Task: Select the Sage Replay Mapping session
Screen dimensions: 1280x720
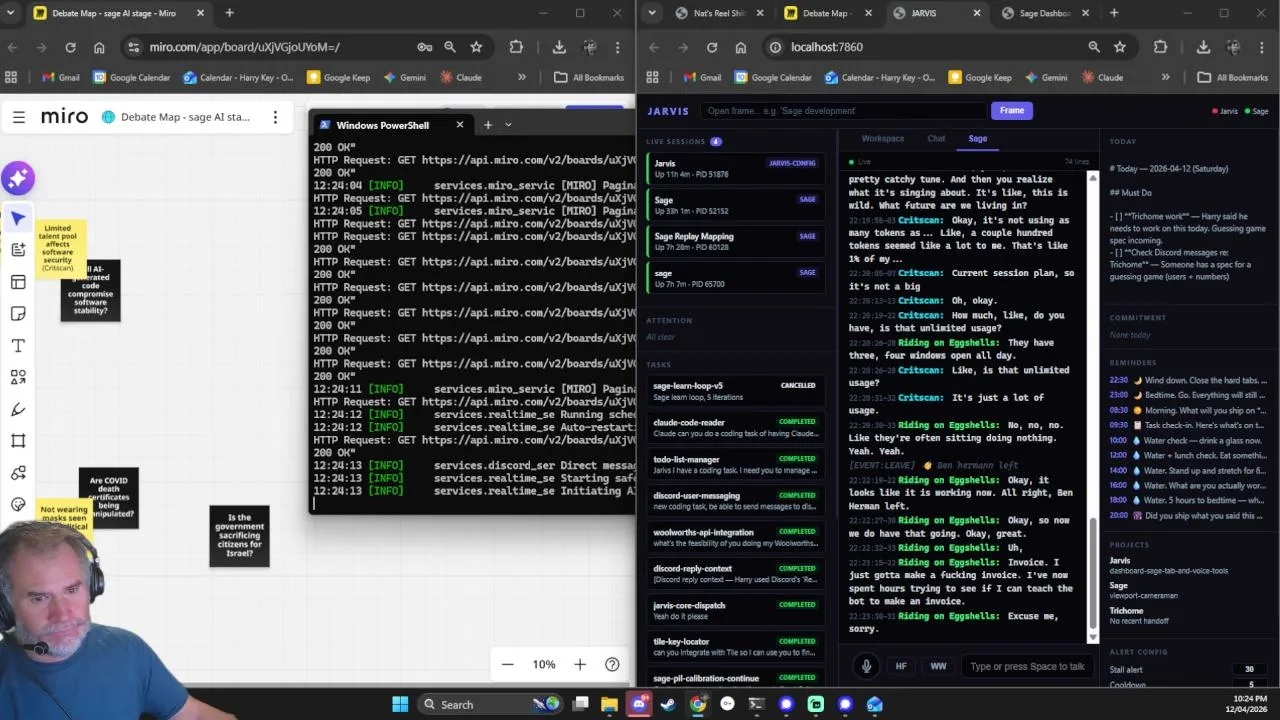Action: coord(735,242)
